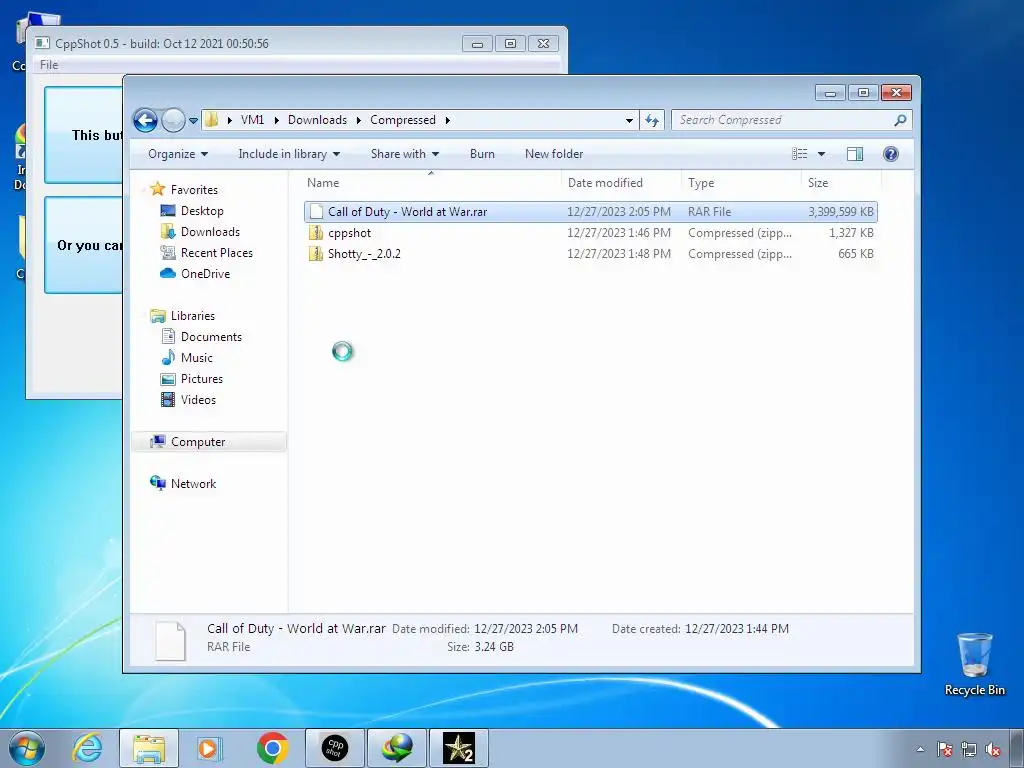Click the CppShot title bar
Screen dimensions: 1024x768
[248, 44]
